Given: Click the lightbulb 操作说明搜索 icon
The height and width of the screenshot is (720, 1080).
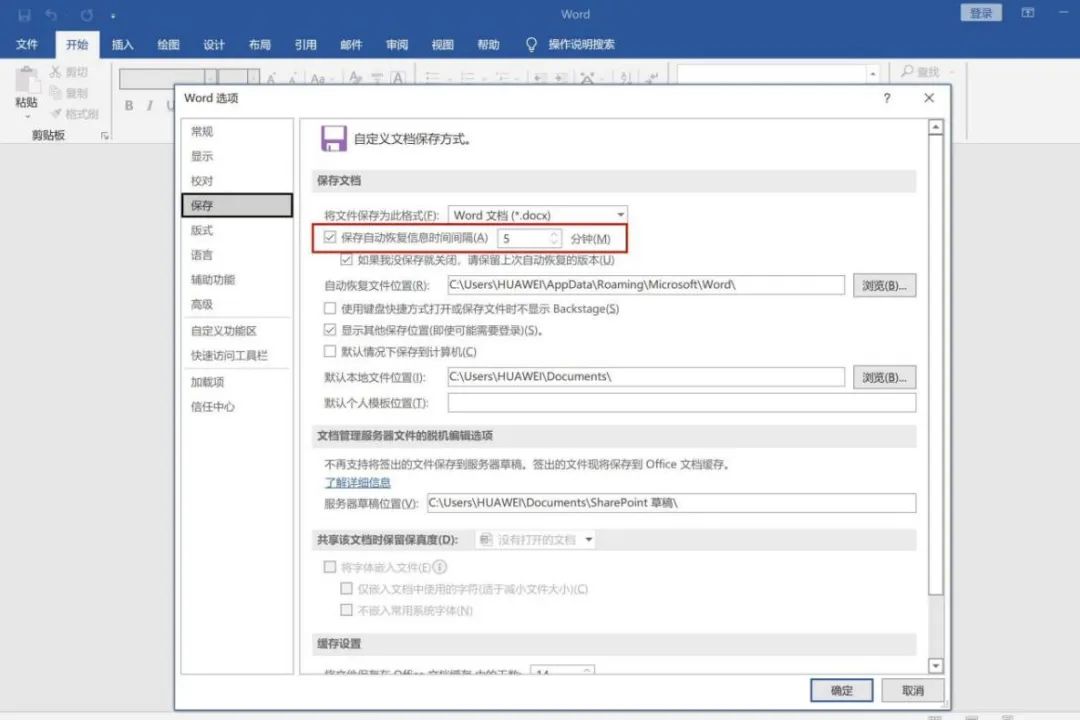Looking at the screenshot, I should [531, 45].
